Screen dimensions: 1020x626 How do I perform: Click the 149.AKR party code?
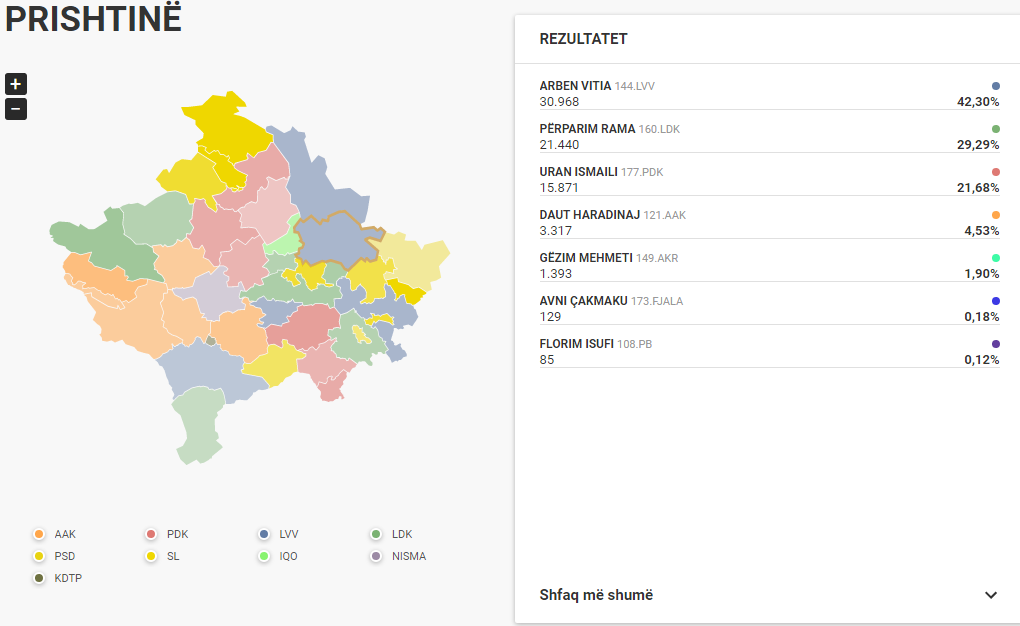(x=657, y=258)
